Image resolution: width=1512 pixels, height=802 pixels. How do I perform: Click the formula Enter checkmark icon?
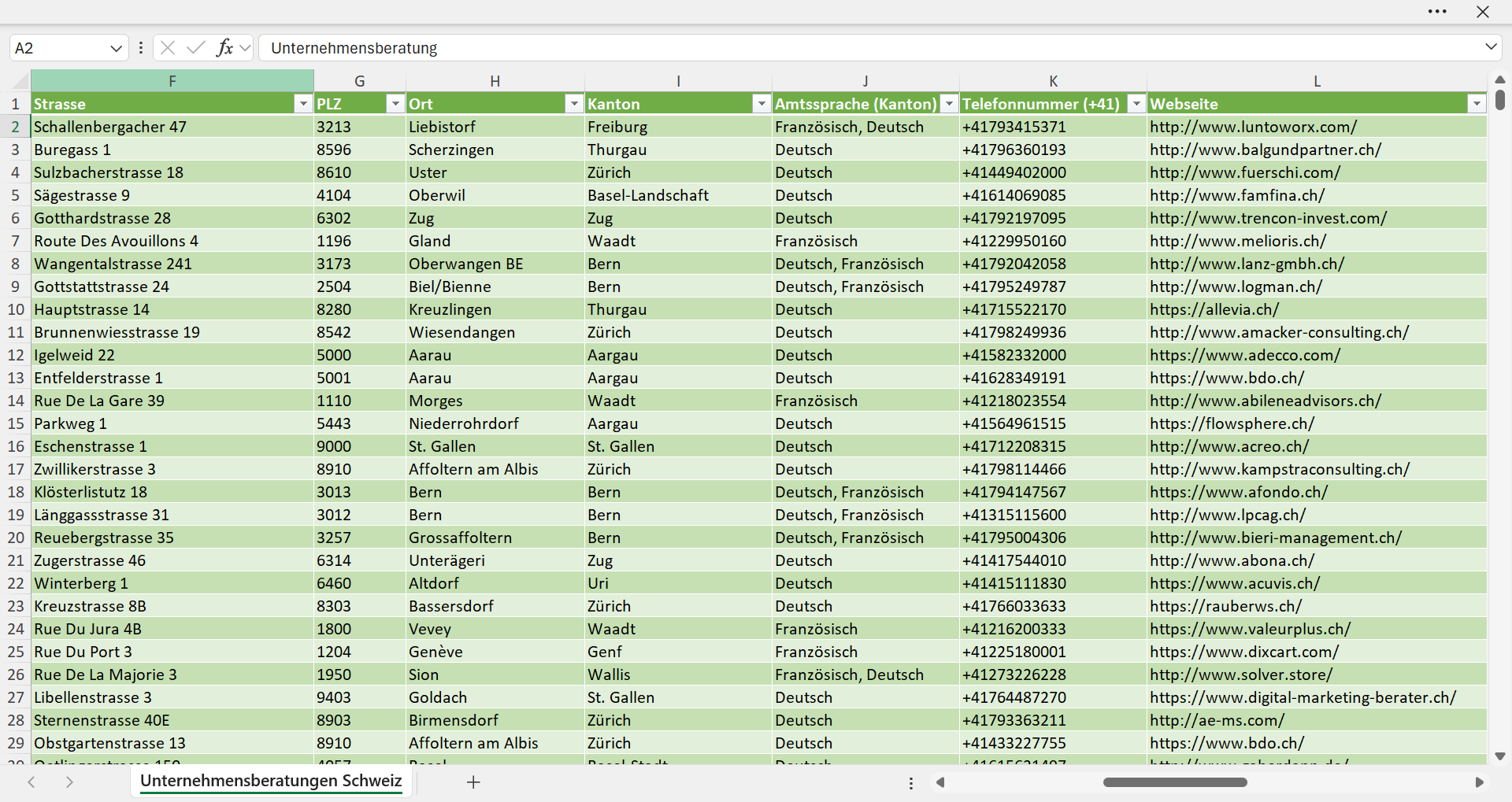195,47
